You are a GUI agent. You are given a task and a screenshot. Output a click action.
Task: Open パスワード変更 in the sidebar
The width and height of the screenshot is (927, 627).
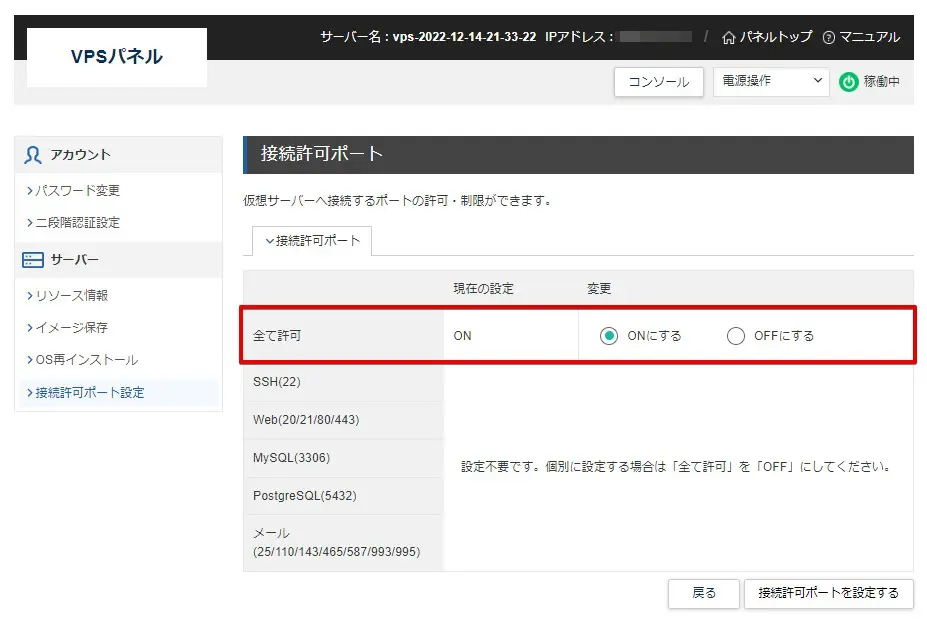pyautogui.click(x=77, y=190)
